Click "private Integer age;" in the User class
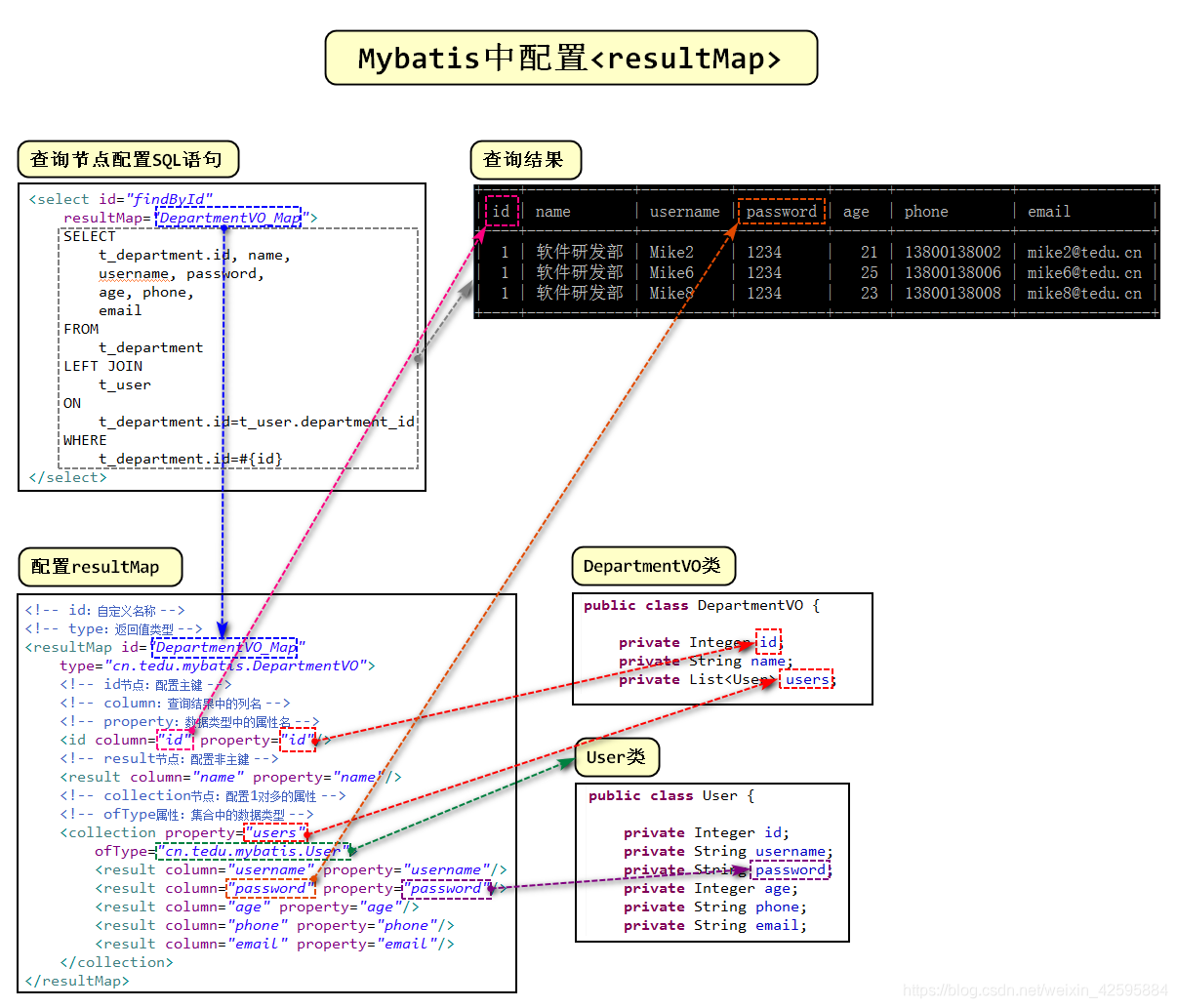 tap(710, 888)
